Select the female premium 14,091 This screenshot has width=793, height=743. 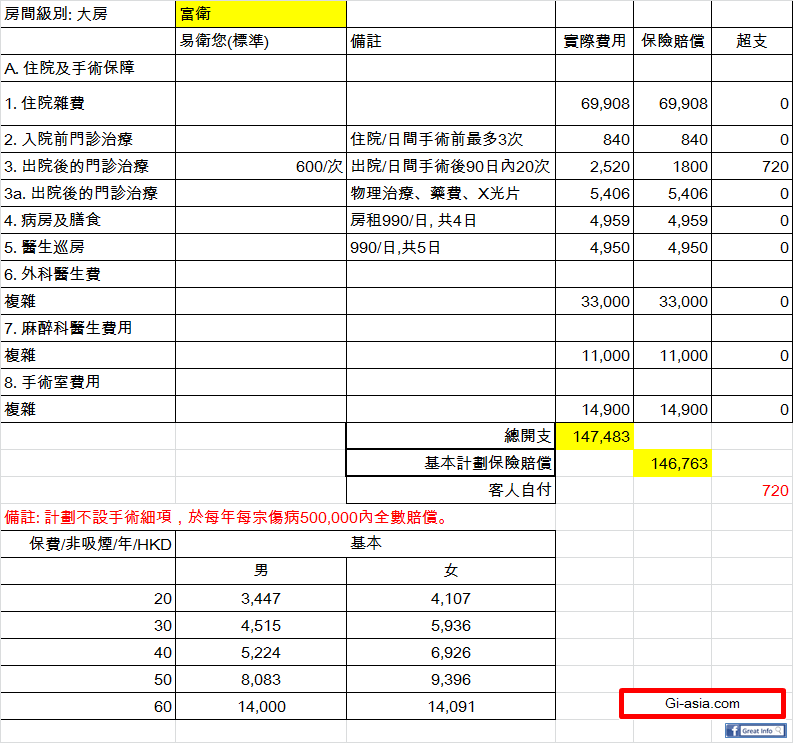pos(451,706)
